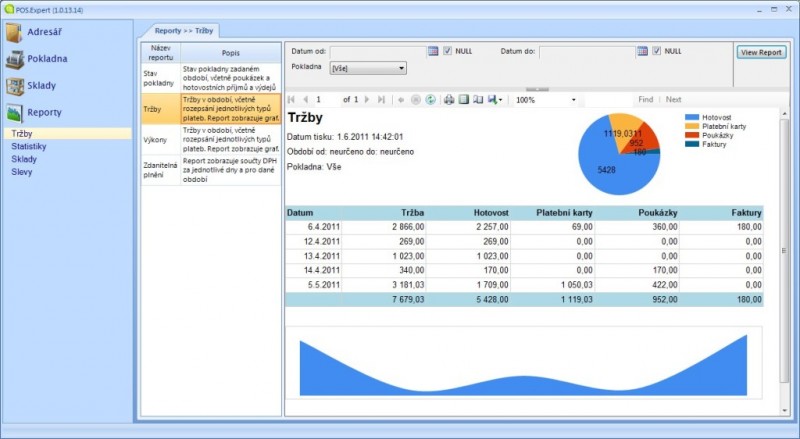The height and width of the screenshot is (439, 800).
Task: Open the Sklady module icon
Action: (14, 86)
